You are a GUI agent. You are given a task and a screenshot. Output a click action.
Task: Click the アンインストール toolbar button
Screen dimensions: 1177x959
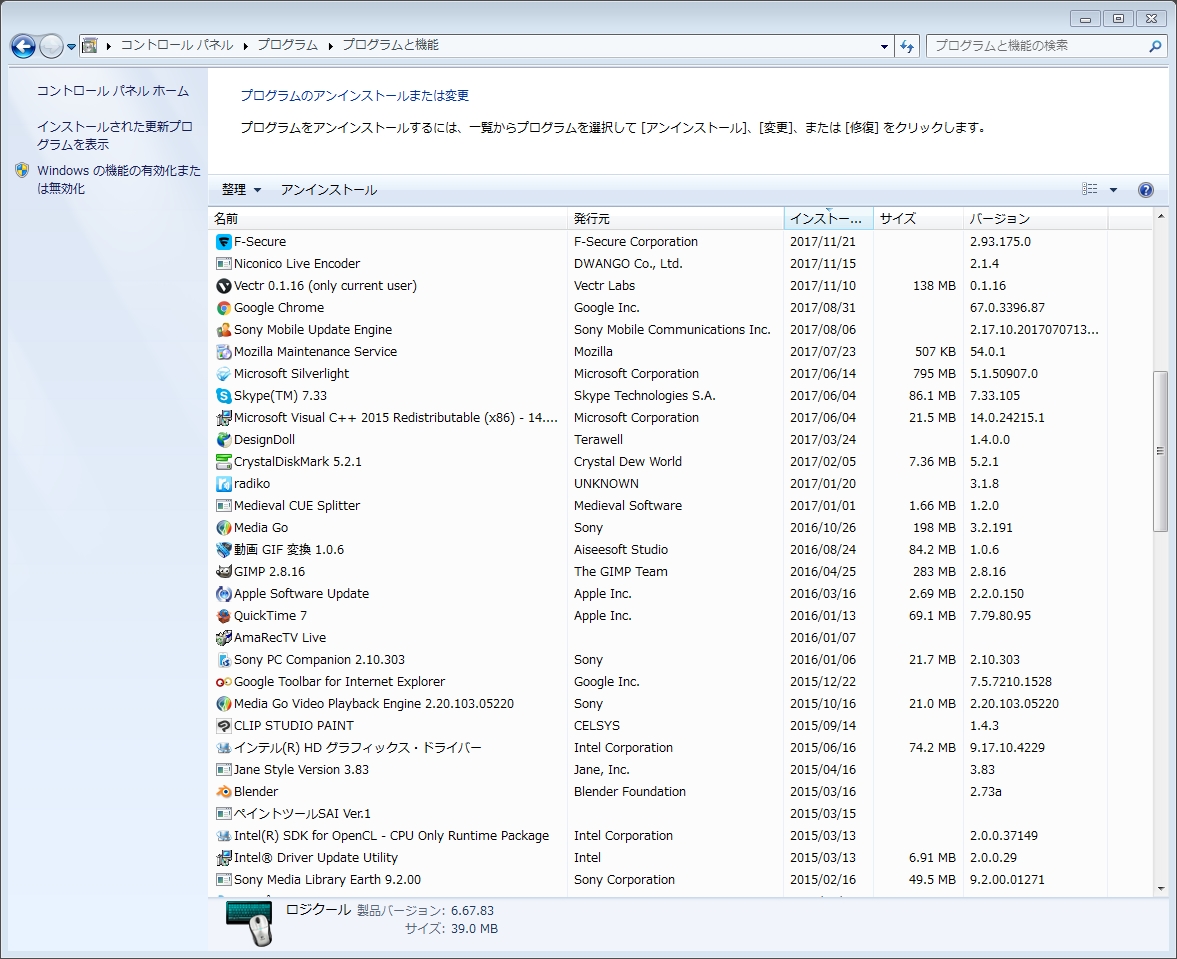tap(329, 190)
